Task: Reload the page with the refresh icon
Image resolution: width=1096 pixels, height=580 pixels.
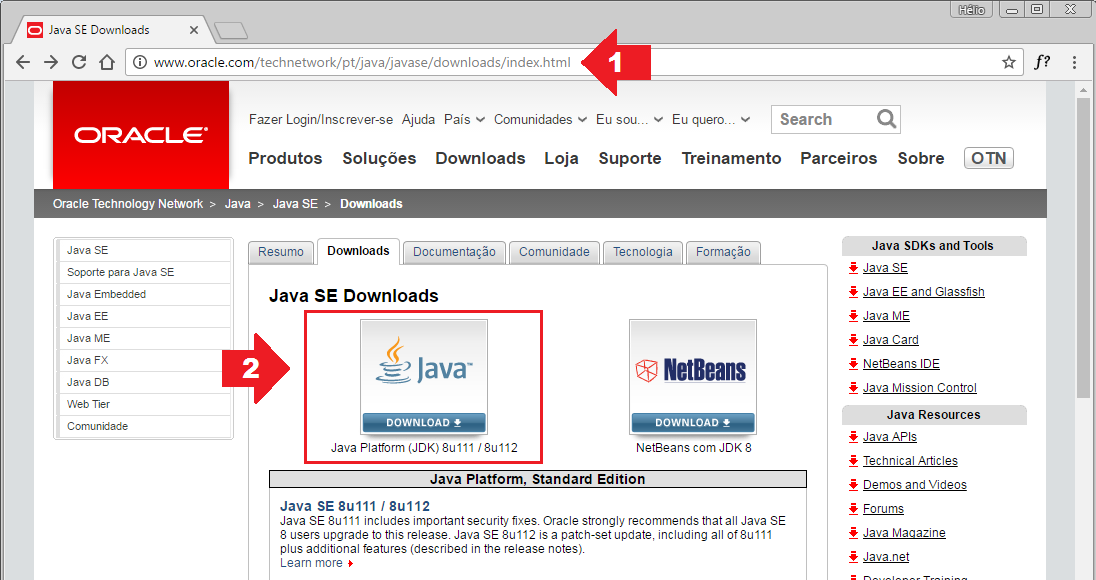Action: pyautogui.click(x=79, y=62)
